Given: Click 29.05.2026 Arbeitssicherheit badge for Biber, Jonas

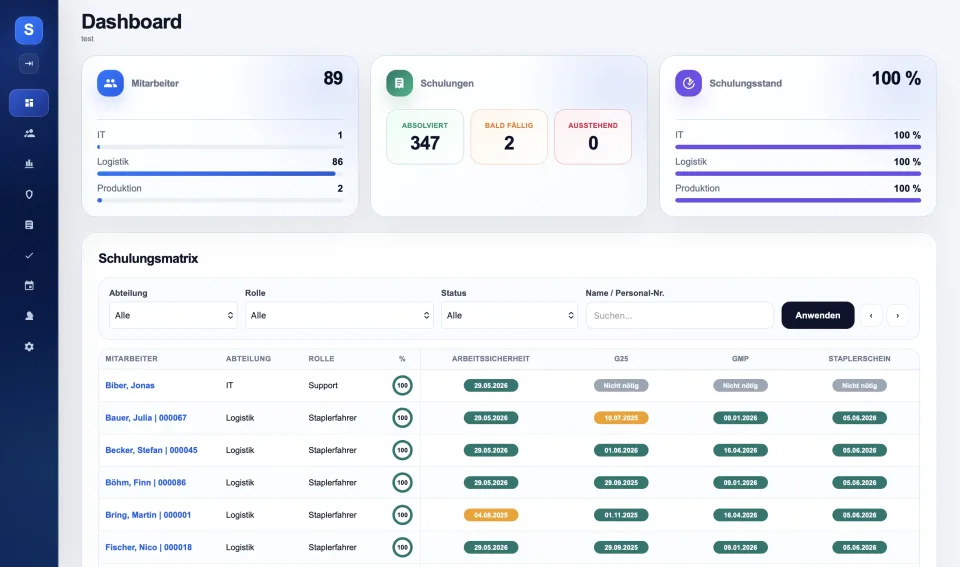Looking at the screenshot, I should coord(491,385).
